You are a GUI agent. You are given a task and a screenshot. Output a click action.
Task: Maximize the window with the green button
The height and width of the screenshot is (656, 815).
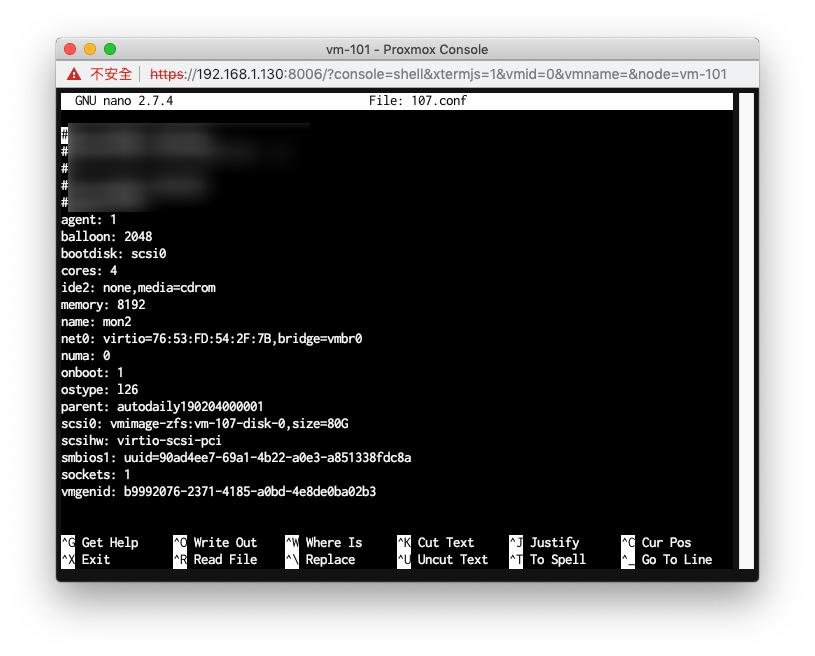110,49
